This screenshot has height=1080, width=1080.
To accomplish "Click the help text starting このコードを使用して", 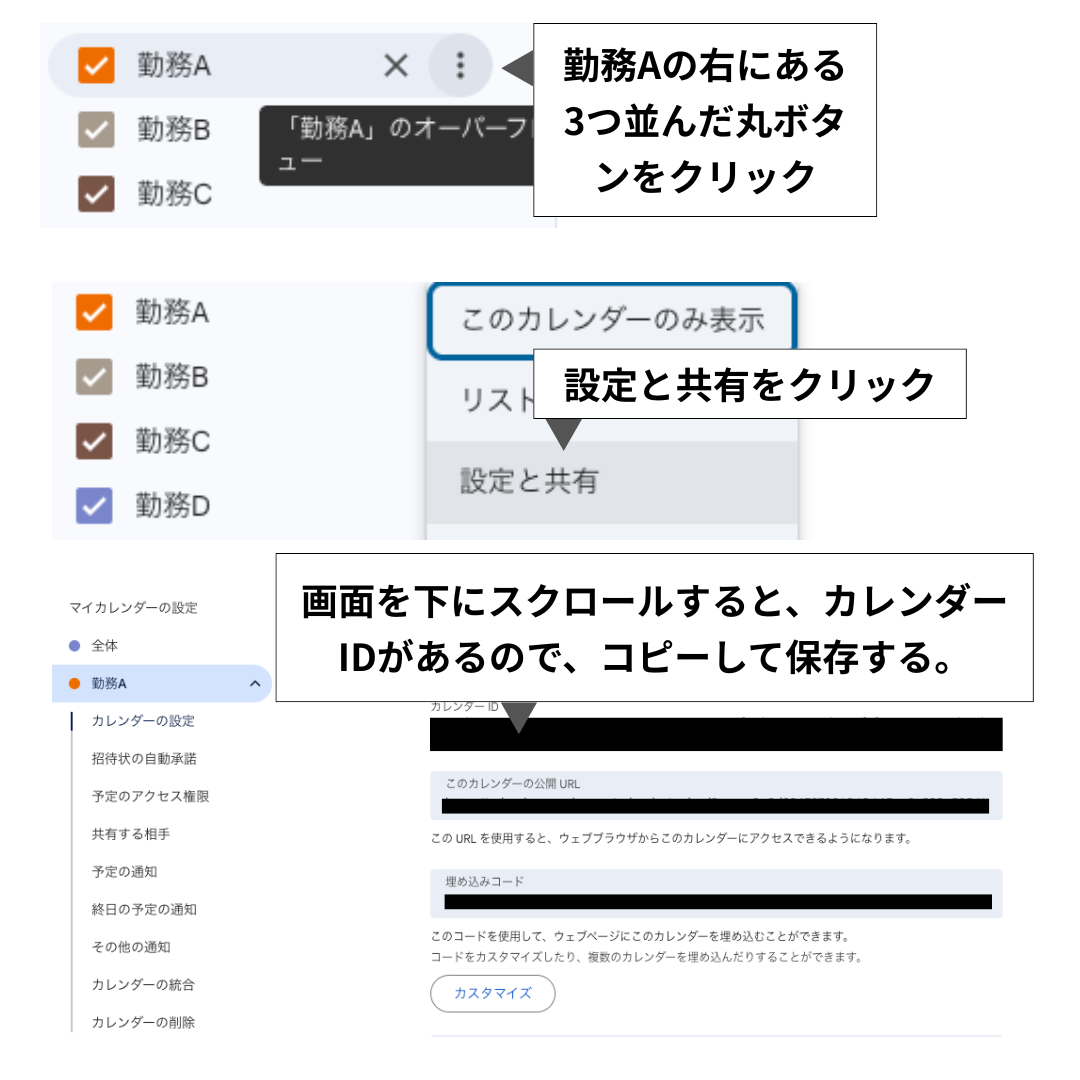I will [641, 936].
